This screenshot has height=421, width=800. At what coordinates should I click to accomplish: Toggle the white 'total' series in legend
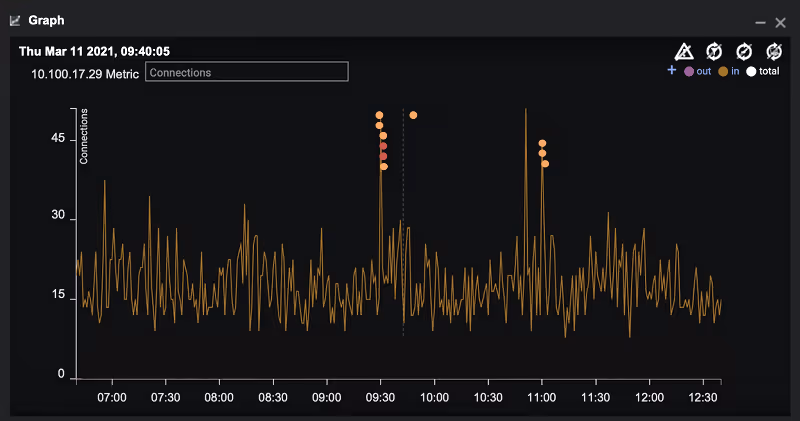click(763, 71)
